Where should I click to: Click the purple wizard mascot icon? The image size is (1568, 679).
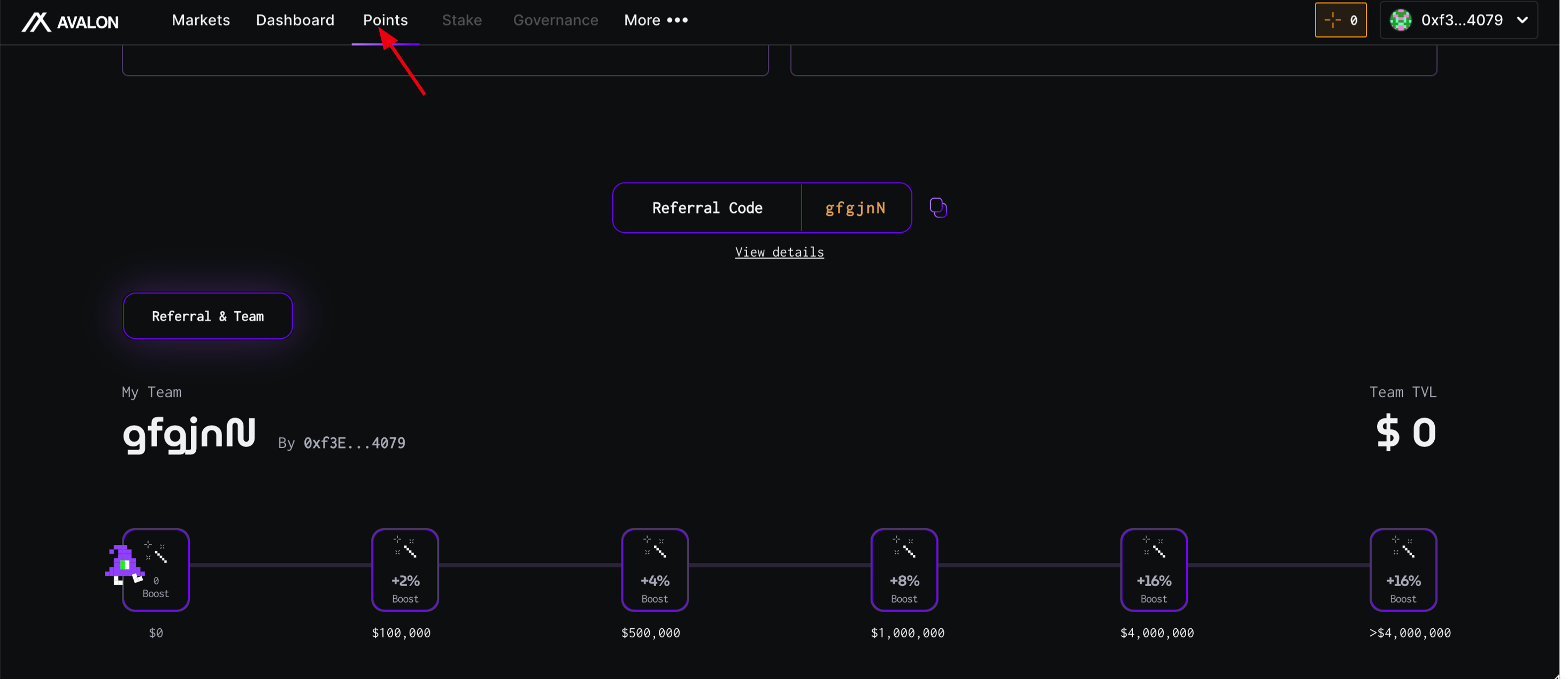click(124, 565)
